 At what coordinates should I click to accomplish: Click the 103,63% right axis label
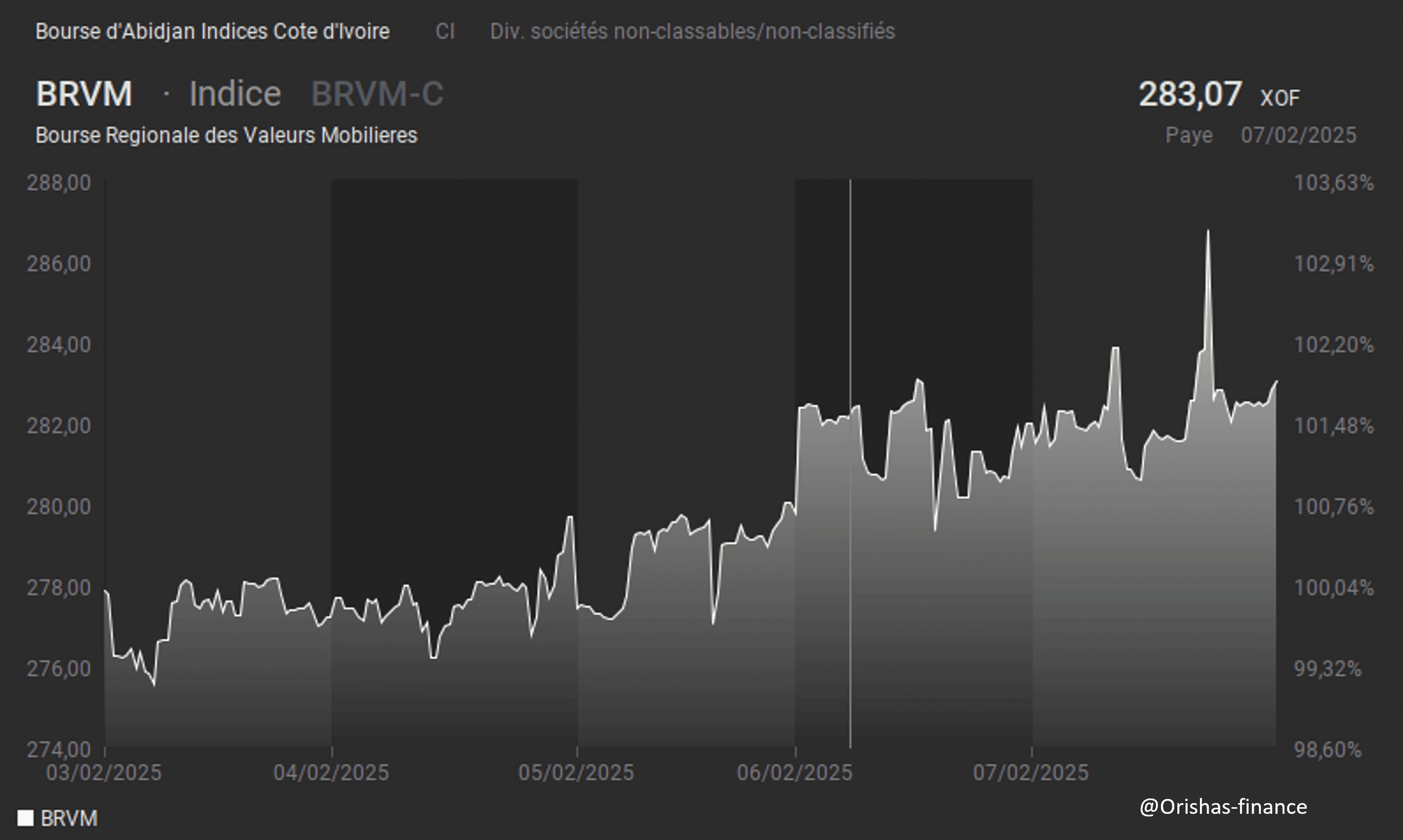1334,183
